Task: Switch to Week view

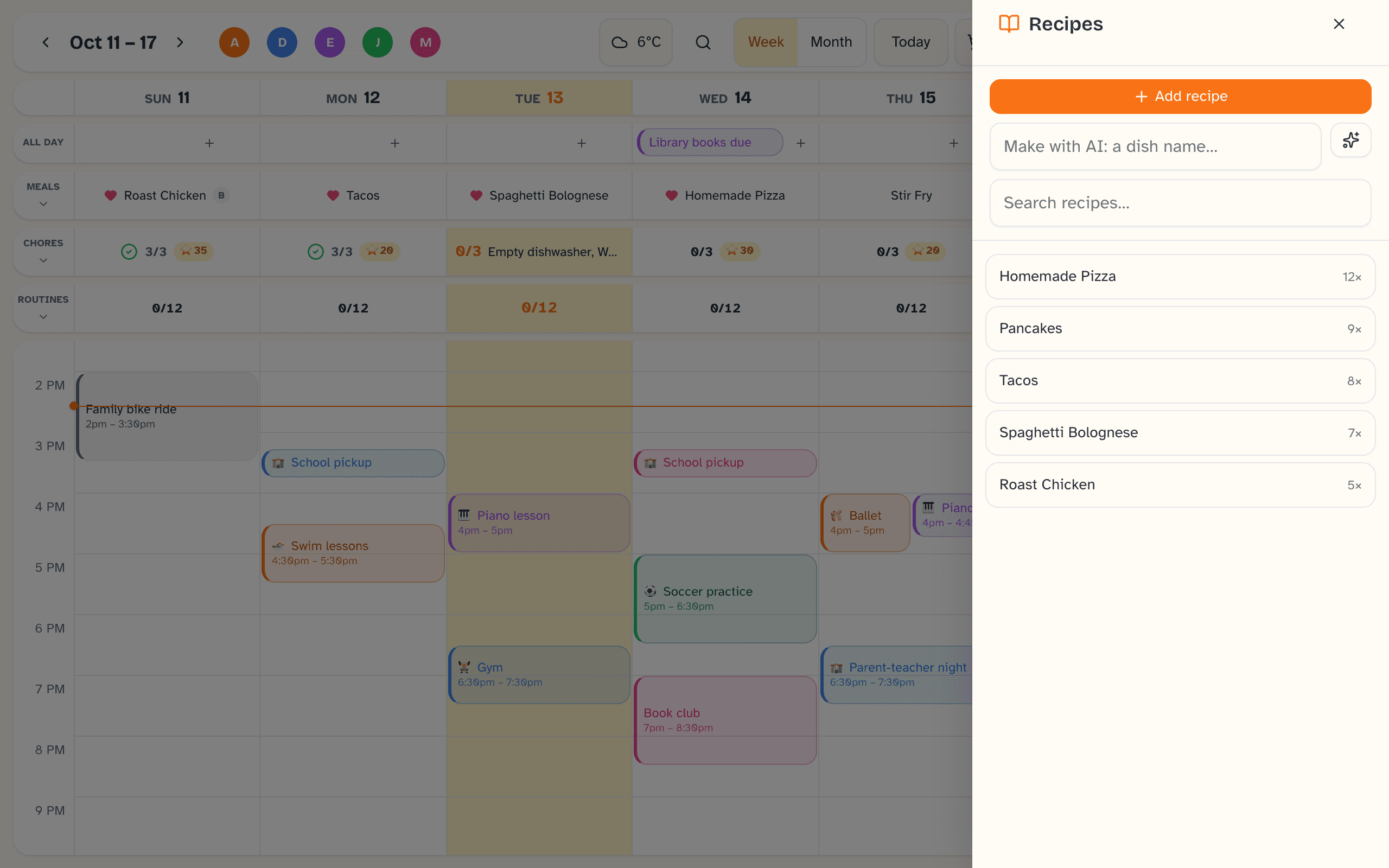Action: pyautogui.click(x=766, y=42)
